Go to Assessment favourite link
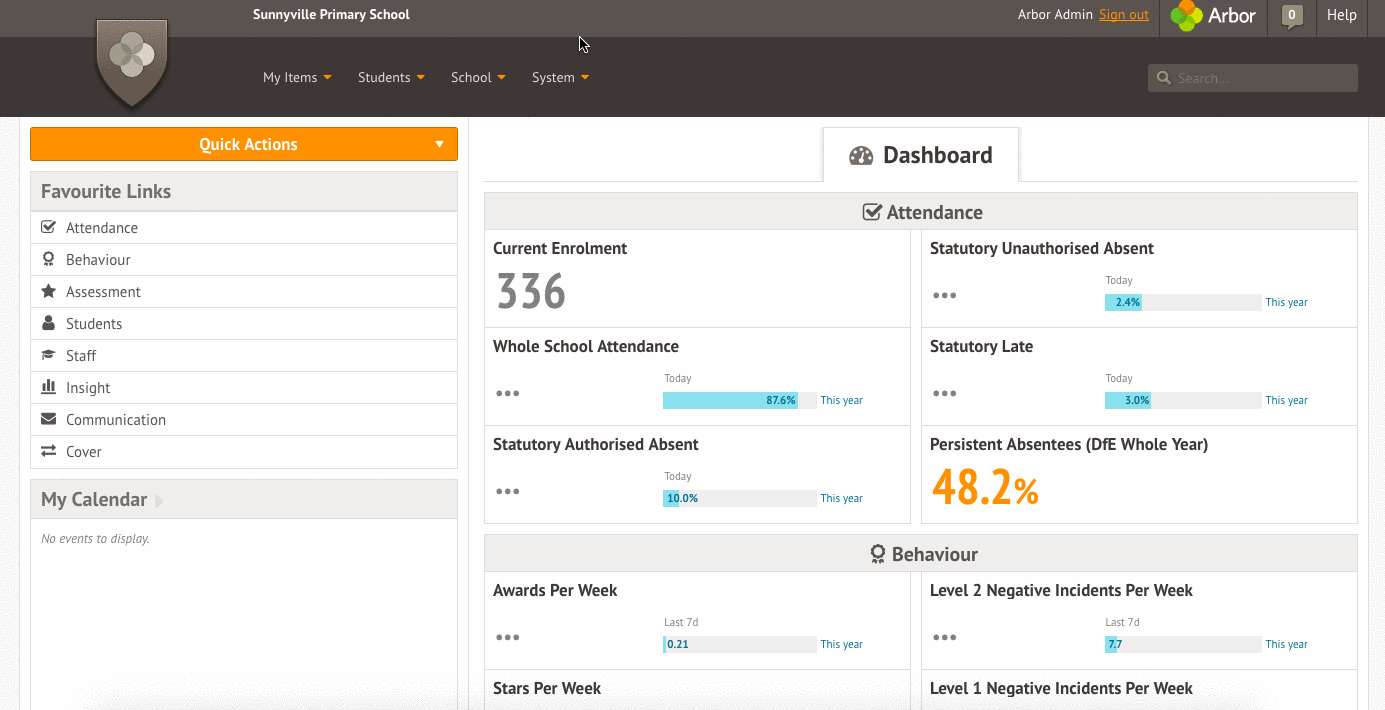Viewport: 1385px width, 710px height. pos(244,291)
